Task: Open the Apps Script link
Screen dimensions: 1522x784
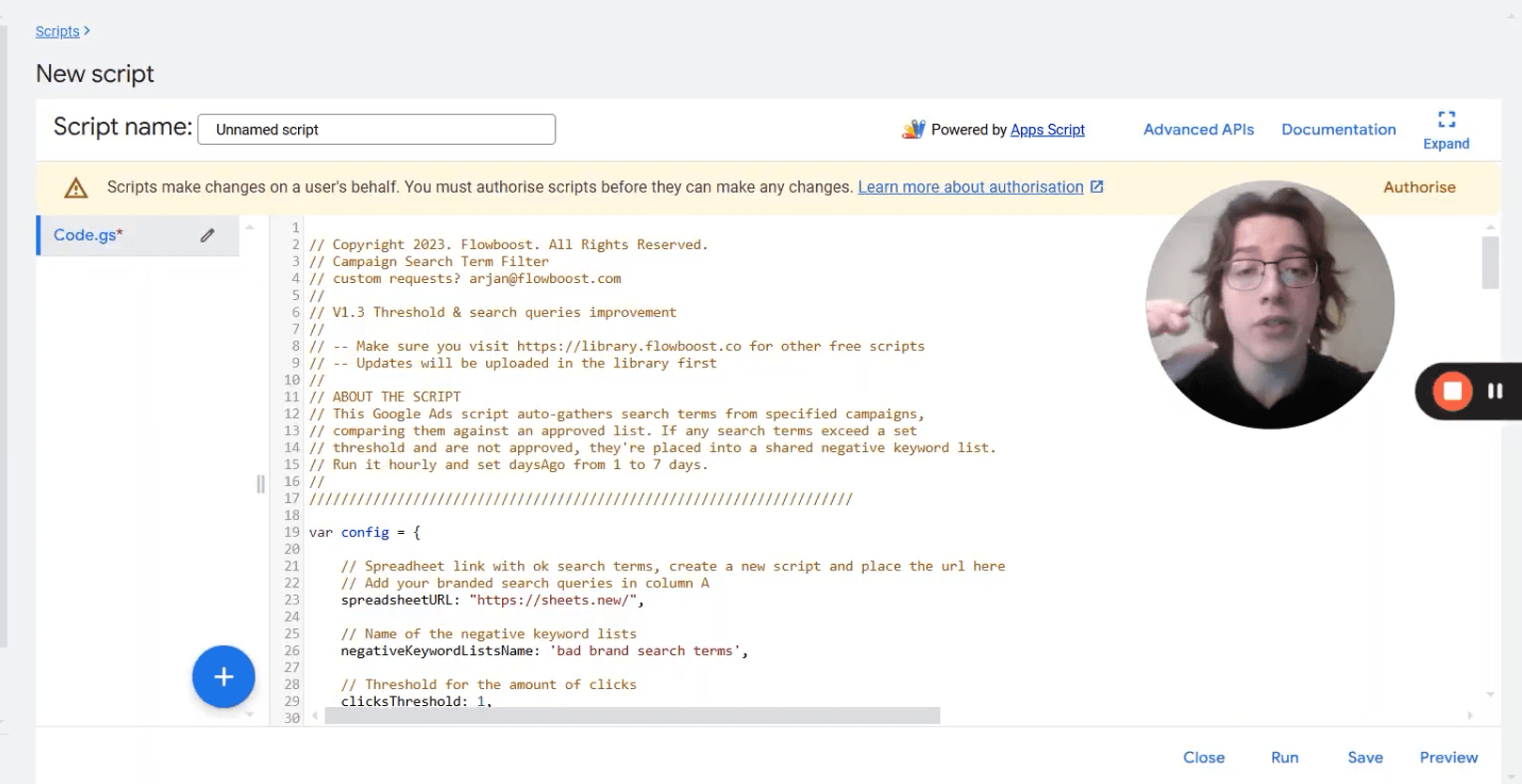Action: (x=1047, y=130)
